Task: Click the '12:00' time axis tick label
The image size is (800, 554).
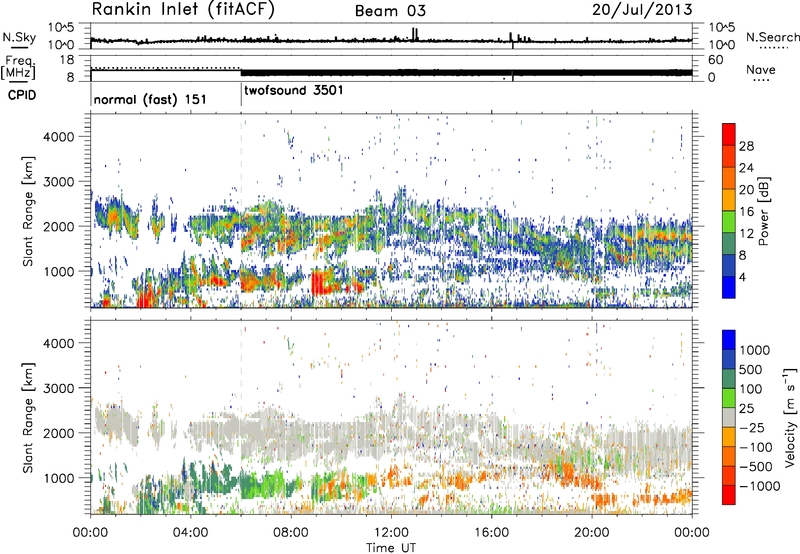Action: (391, 533)
